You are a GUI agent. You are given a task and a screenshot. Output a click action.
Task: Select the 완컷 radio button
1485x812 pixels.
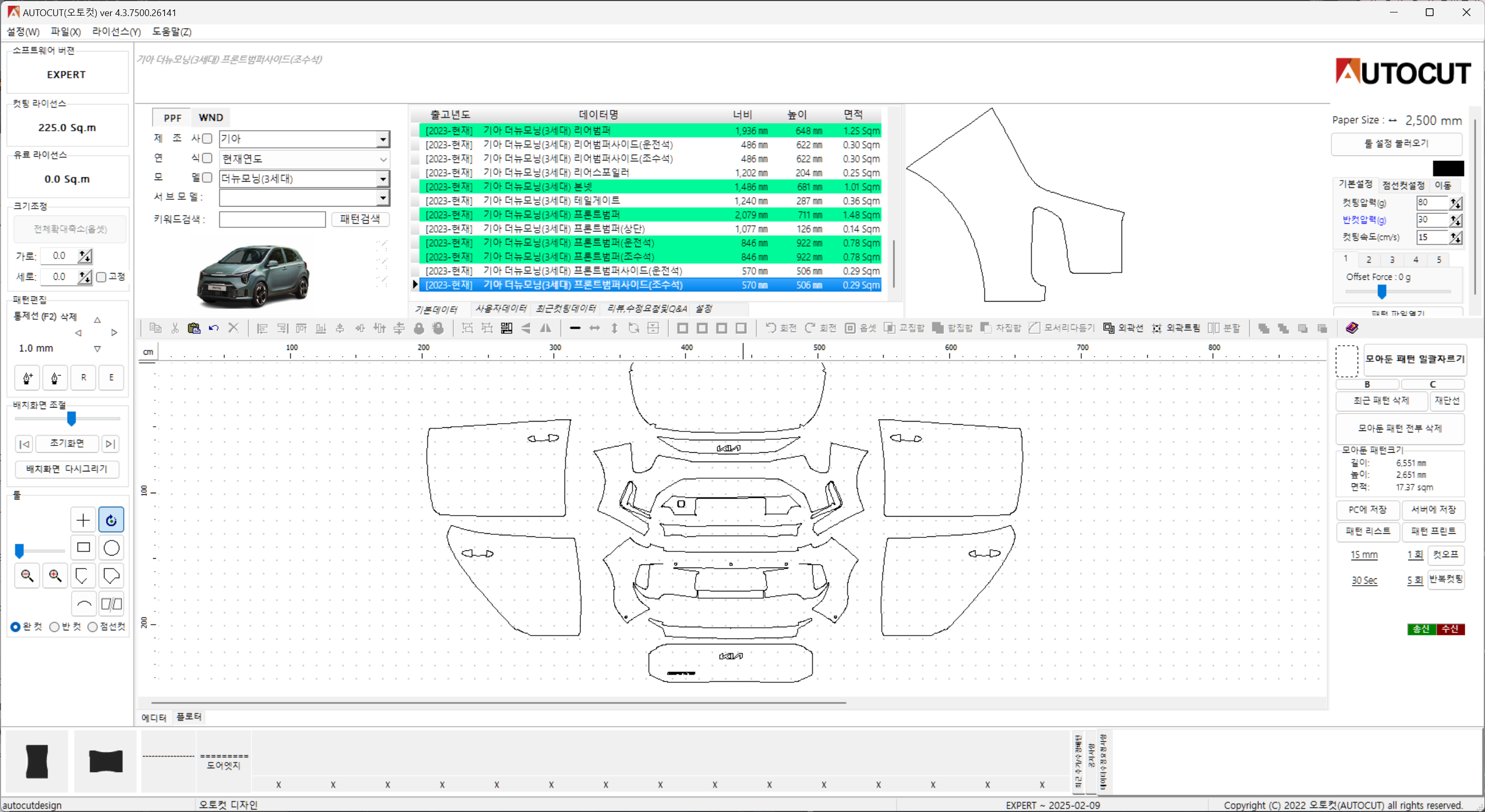tap(16, 627)
